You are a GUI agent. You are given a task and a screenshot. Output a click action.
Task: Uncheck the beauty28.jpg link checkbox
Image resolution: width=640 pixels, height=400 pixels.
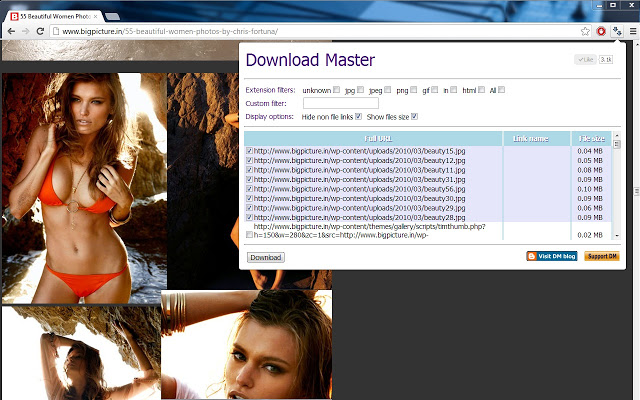point(249,218)
